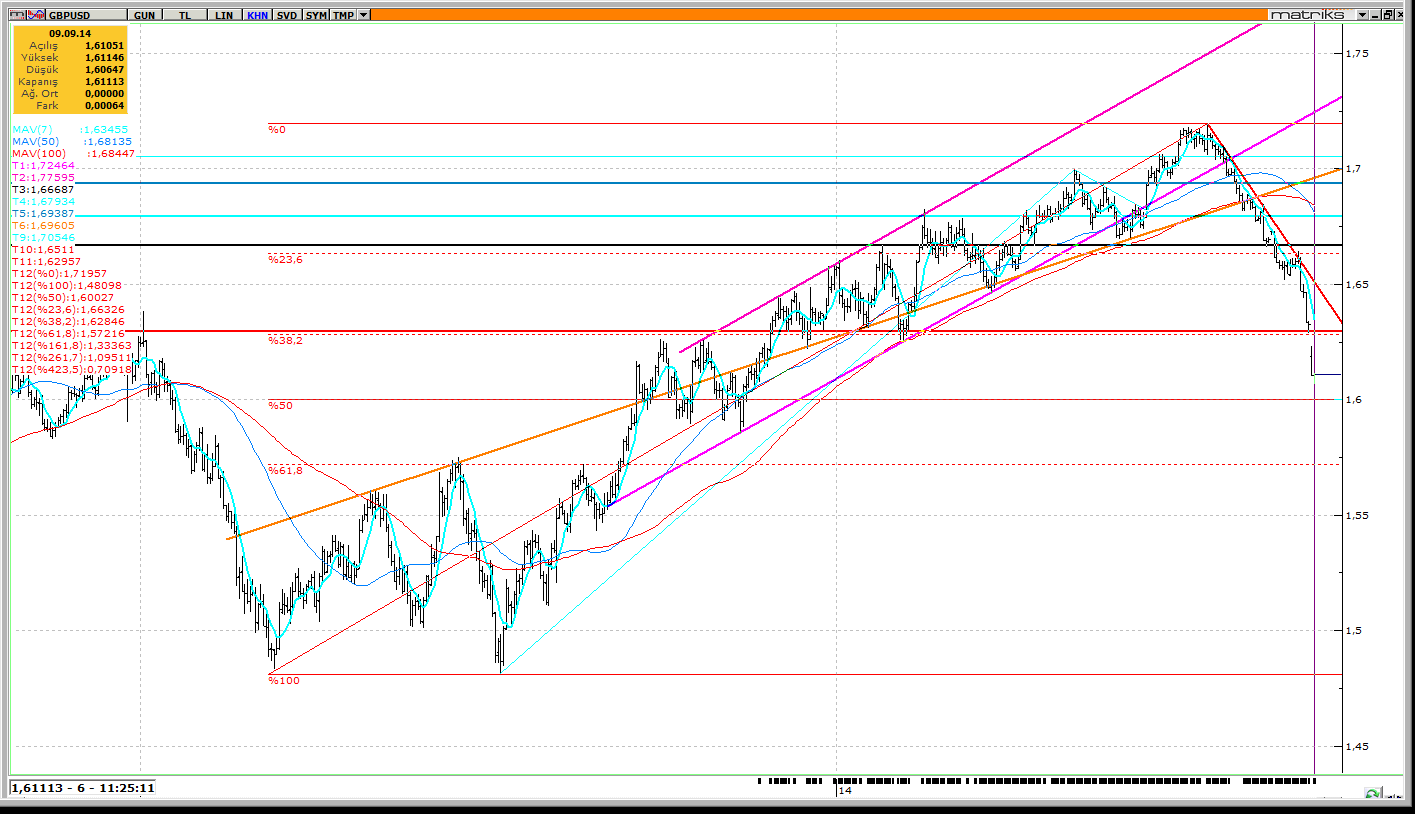
Task: Click the T12(%50):1,60027 Fibonacci label
Action: click(x=63, y=298)
